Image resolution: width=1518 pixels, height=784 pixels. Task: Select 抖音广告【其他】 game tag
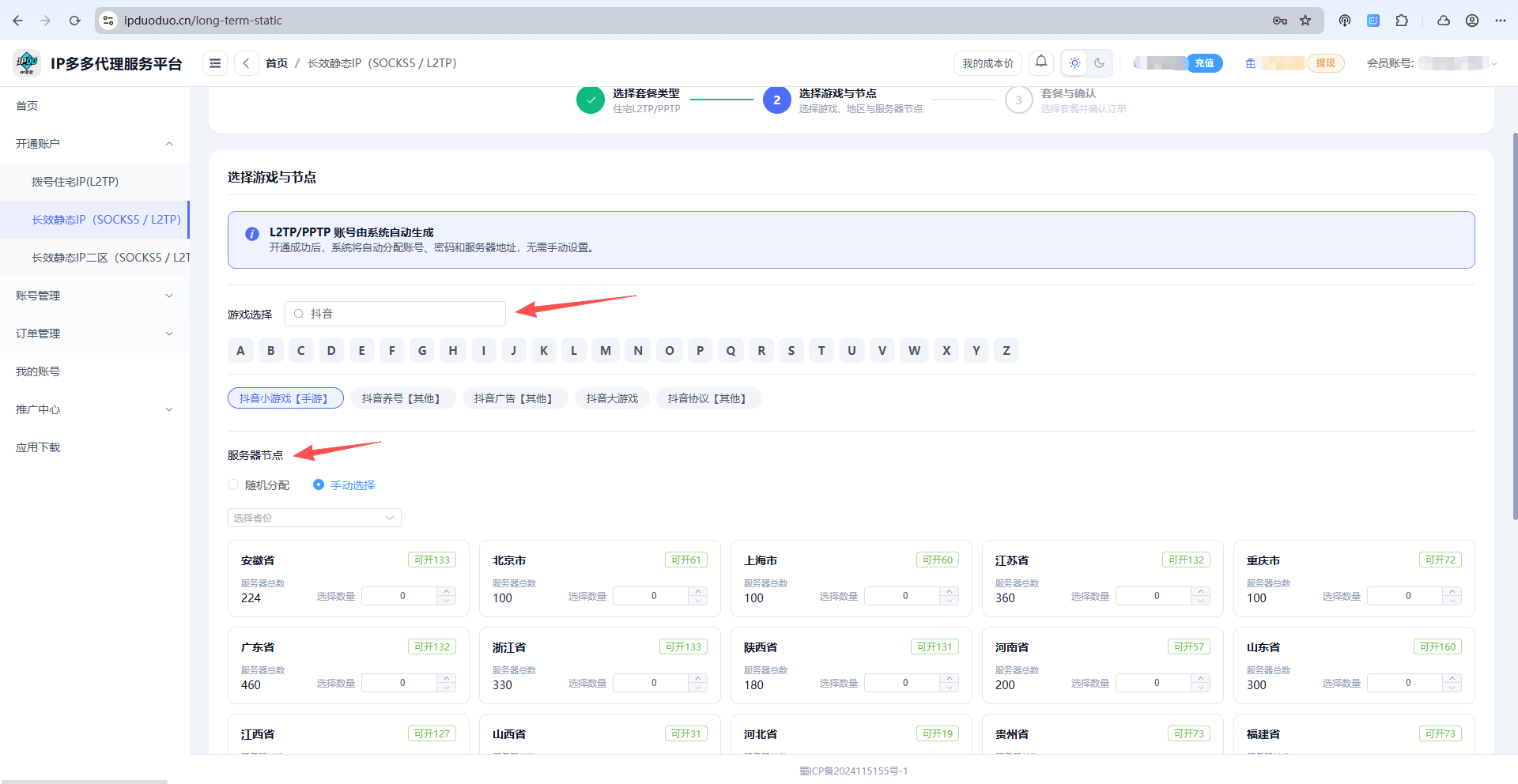click(x=515, y=398)
